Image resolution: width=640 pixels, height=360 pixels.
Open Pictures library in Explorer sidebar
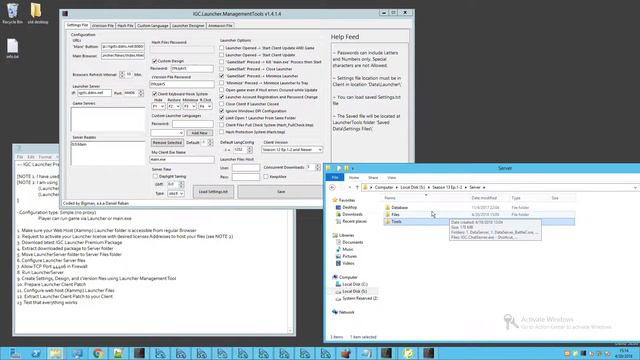point(349,256)
